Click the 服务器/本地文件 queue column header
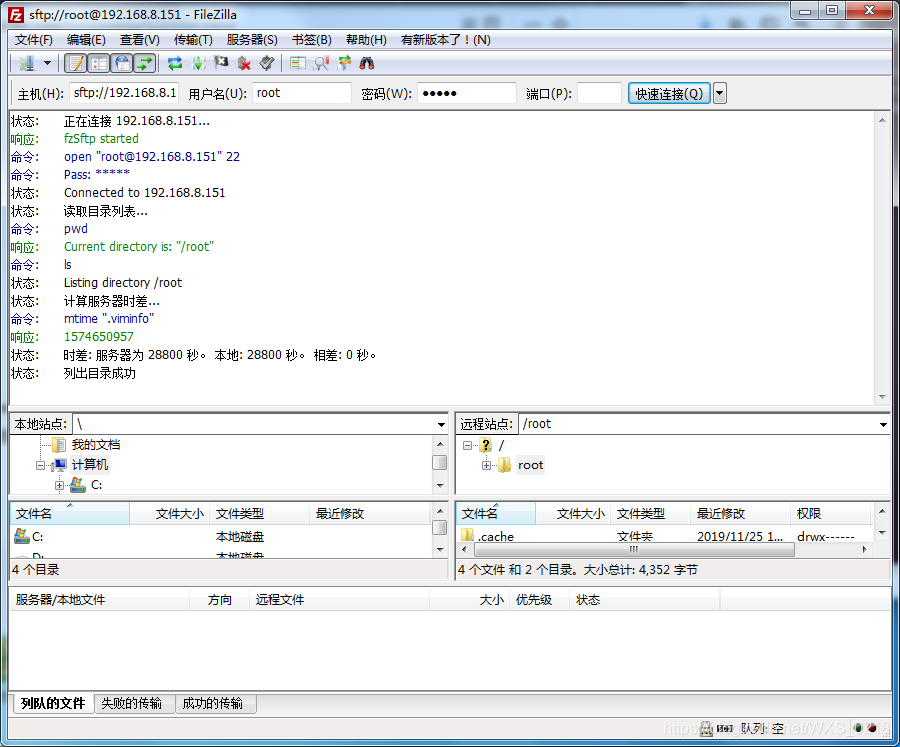This screenshot has height=747, width=900. coord(100,600)
